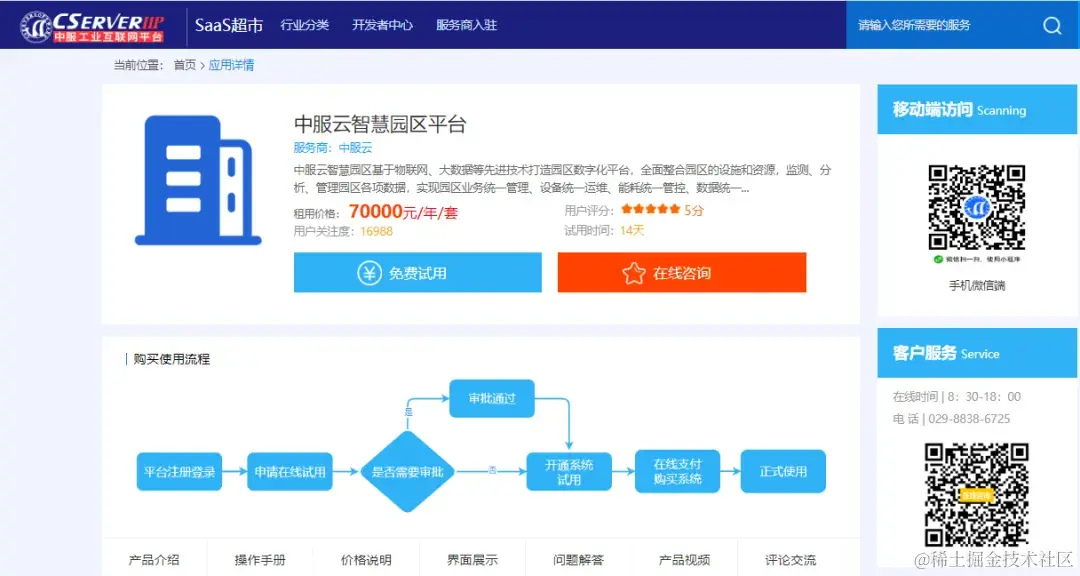Open 服务商入驻 page
This screenshot has width=1080, height=576.
466,25
